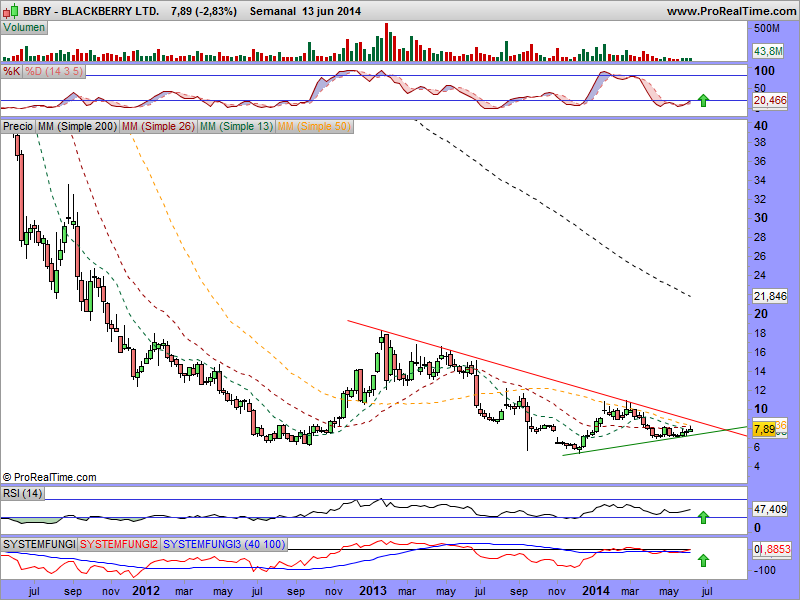Select the MM (Simple 50) moving average label

pyautogui.click(x=314, y=126)
